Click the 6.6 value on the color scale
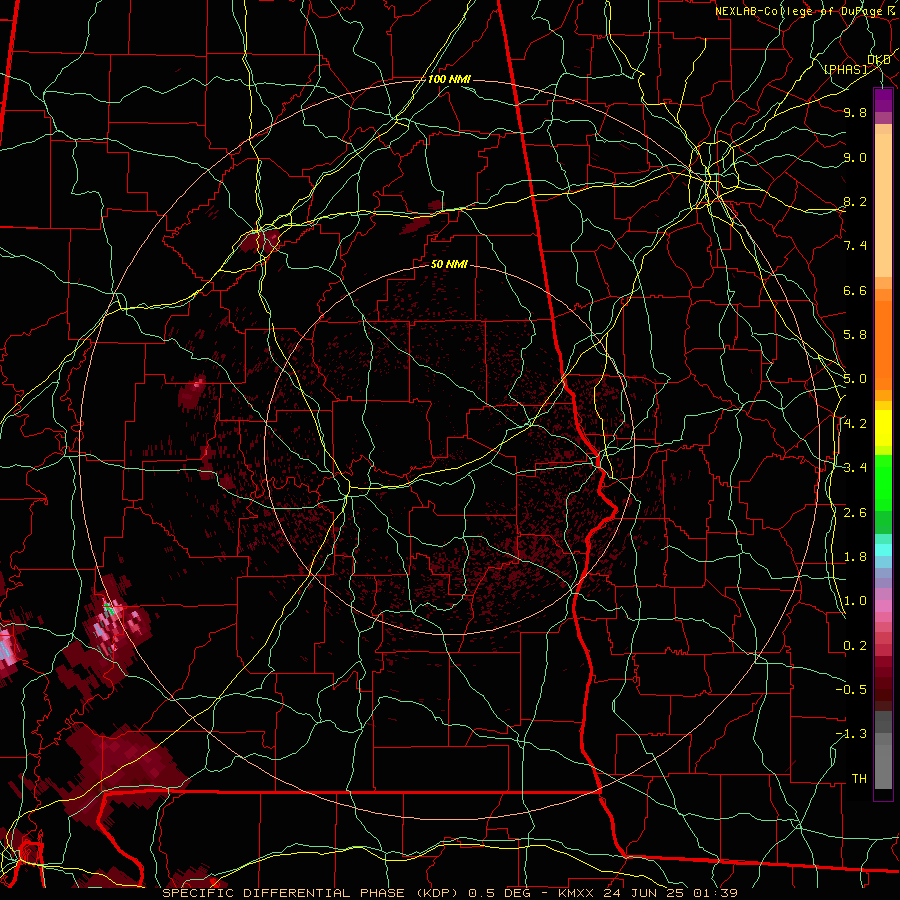The width and height of the screenshot is (900, 900). coord(855,290)
